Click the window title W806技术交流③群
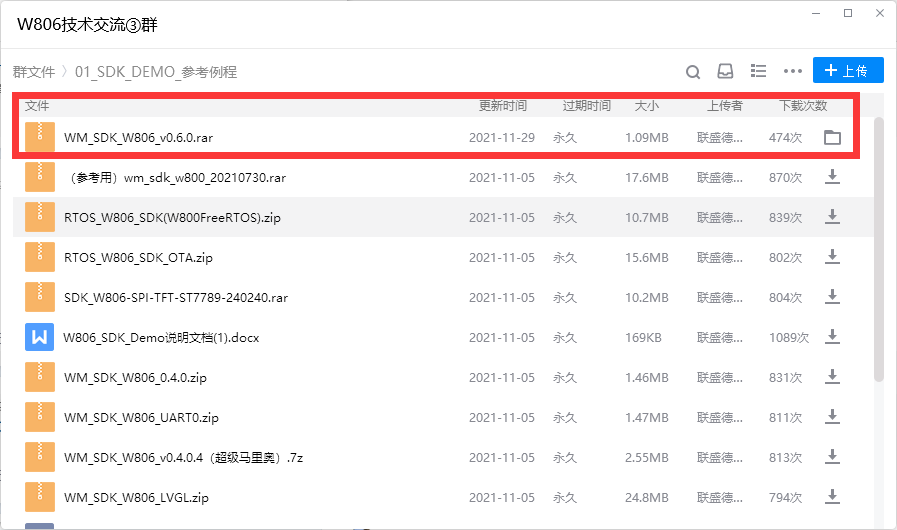 click(87, 25)
